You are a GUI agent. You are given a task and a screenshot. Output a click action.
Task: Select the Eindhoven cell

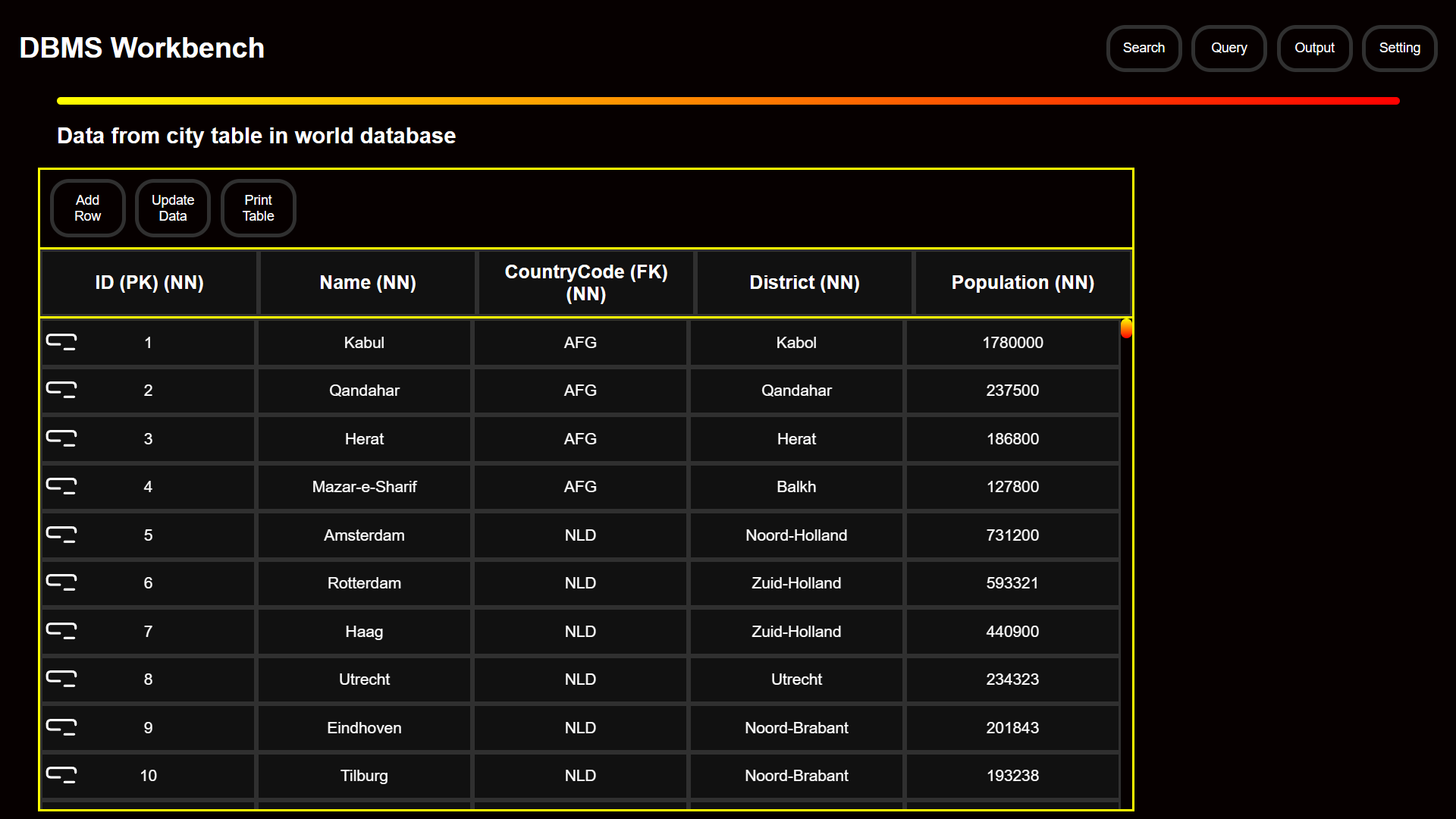[364, 728]
